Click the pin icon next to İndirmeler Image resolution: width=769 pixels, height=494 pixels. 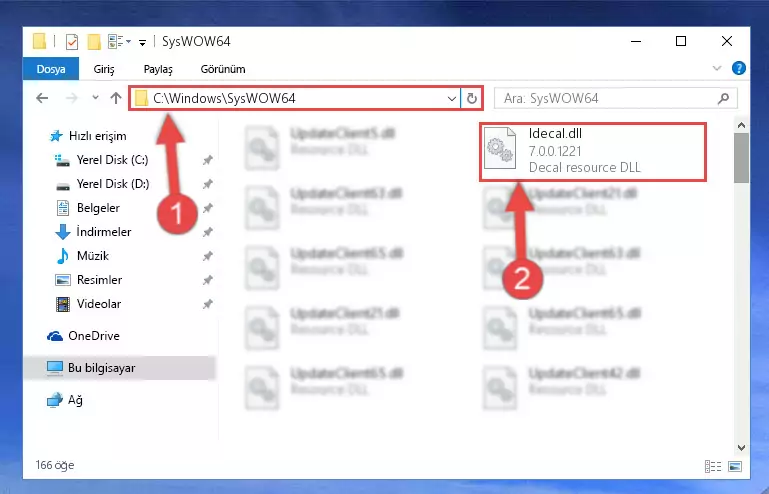[208, 232]
